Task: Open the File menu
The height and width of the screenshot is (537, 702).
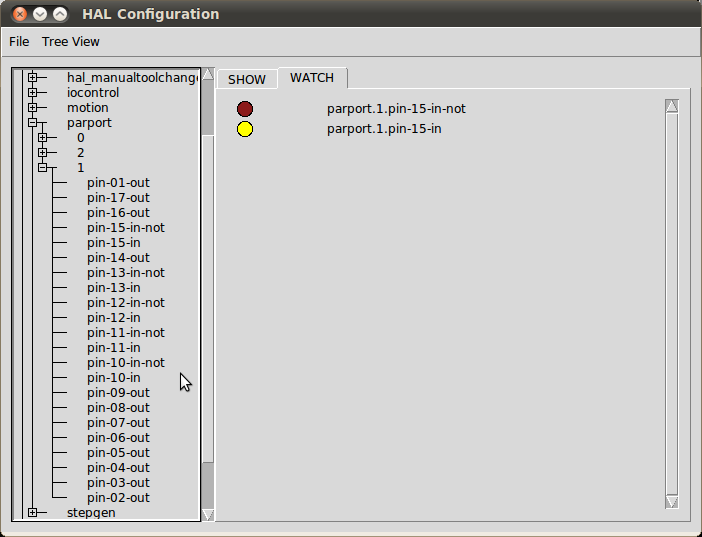Action: pyautogui.click(x=19, y=42)
